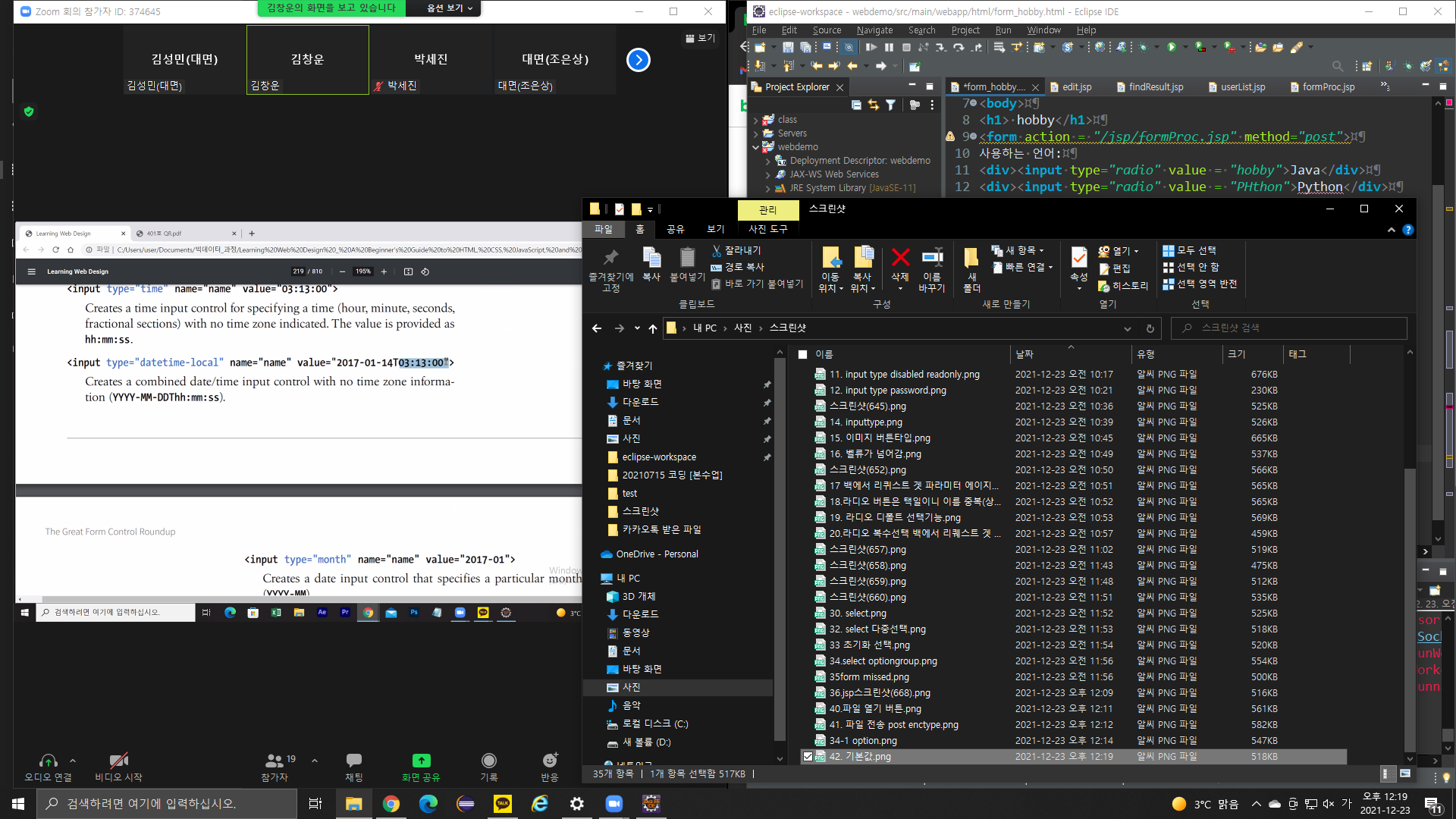1456x819 pixels.
Task: Uncheck the 42. 기본값.png file checkbox
Action: [x=808, y=756]
